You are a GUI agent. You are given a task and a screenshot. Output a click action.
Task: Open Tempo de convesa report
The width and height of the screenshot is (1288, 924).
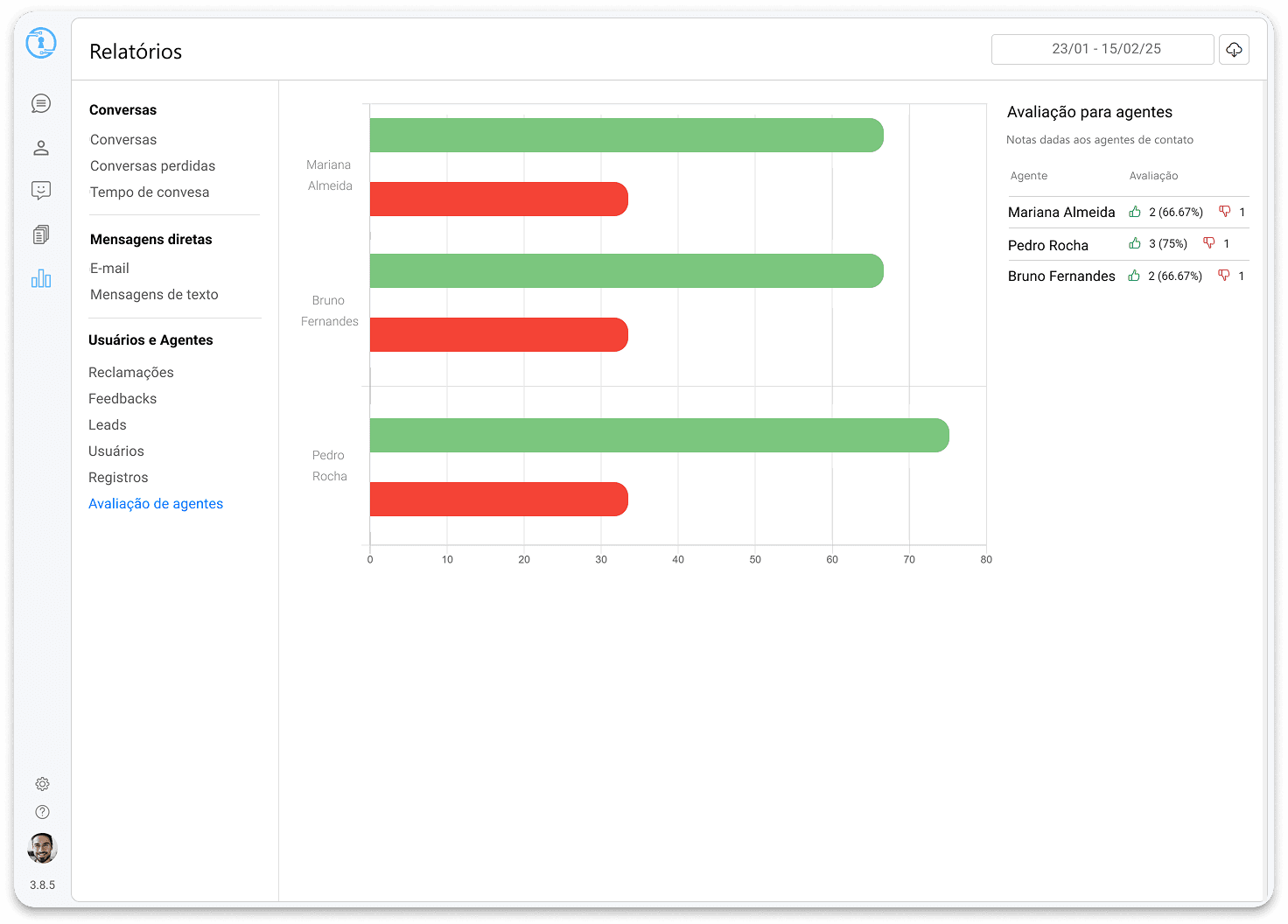pyautogui.click(x=150, y=192)
